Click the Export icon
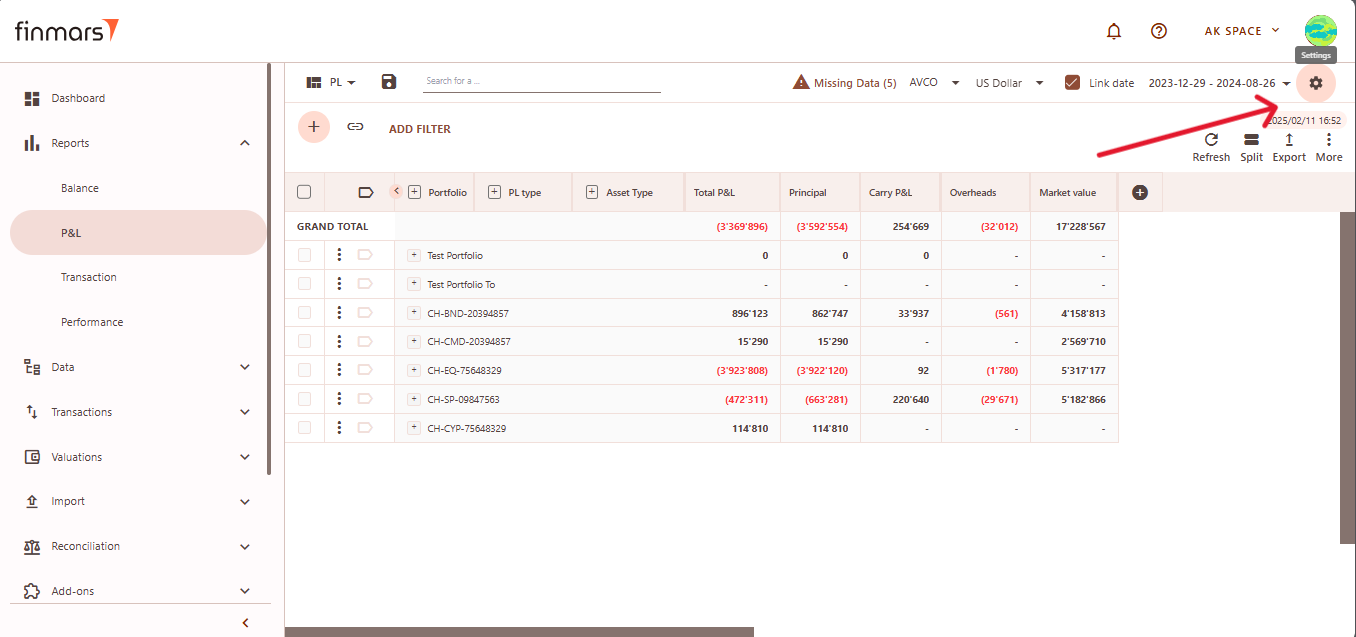Image resolution: width=1356 pixels, height=637 pixels. click(1289, 140)
